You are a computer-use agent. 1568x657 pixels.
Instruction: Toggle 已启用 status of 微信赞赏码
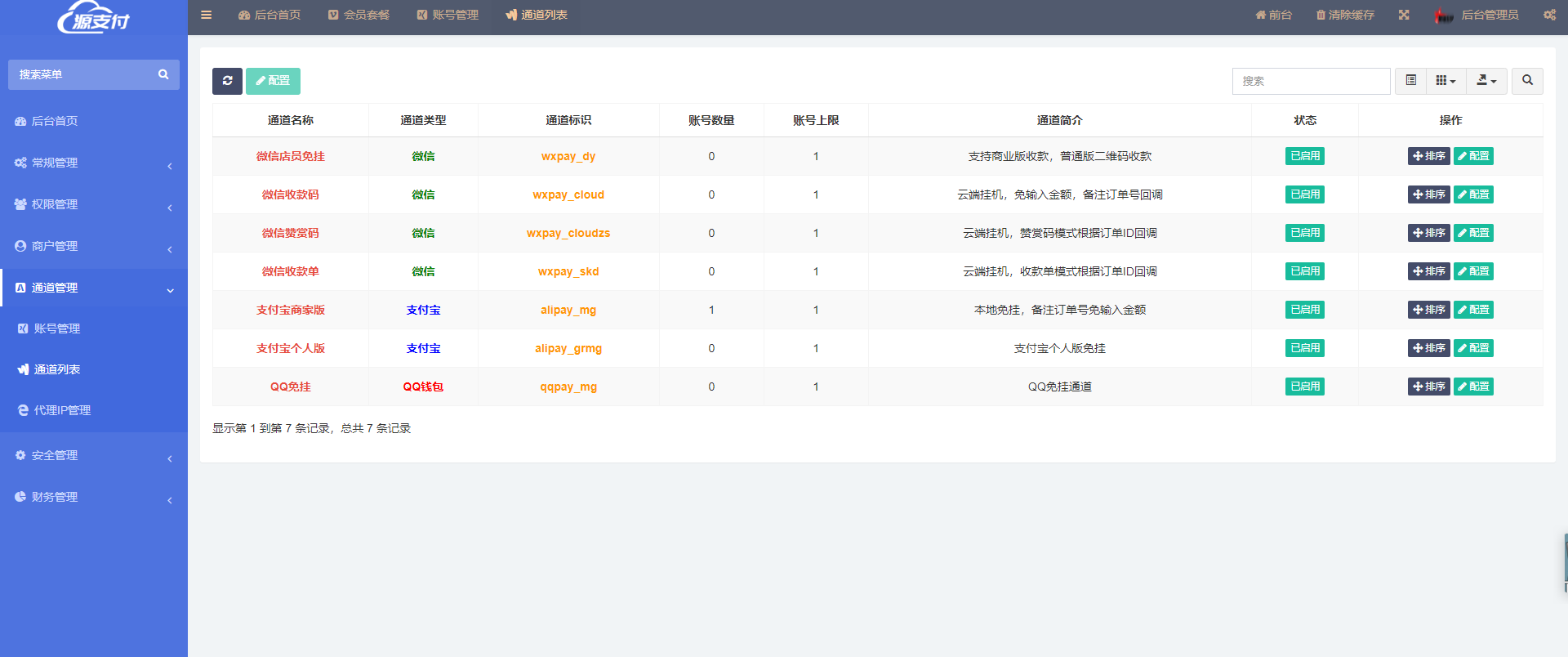[1305, 233]
